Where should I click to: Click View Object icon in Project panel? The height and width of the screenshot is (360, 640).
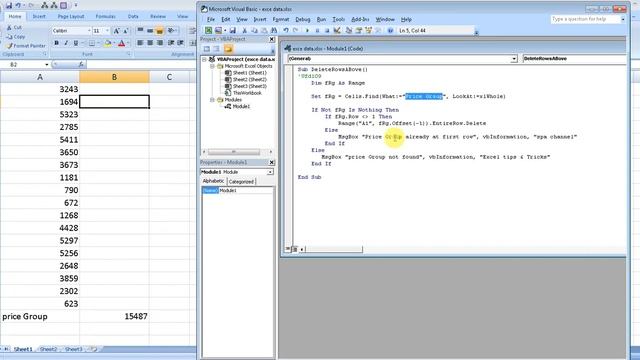217,49
